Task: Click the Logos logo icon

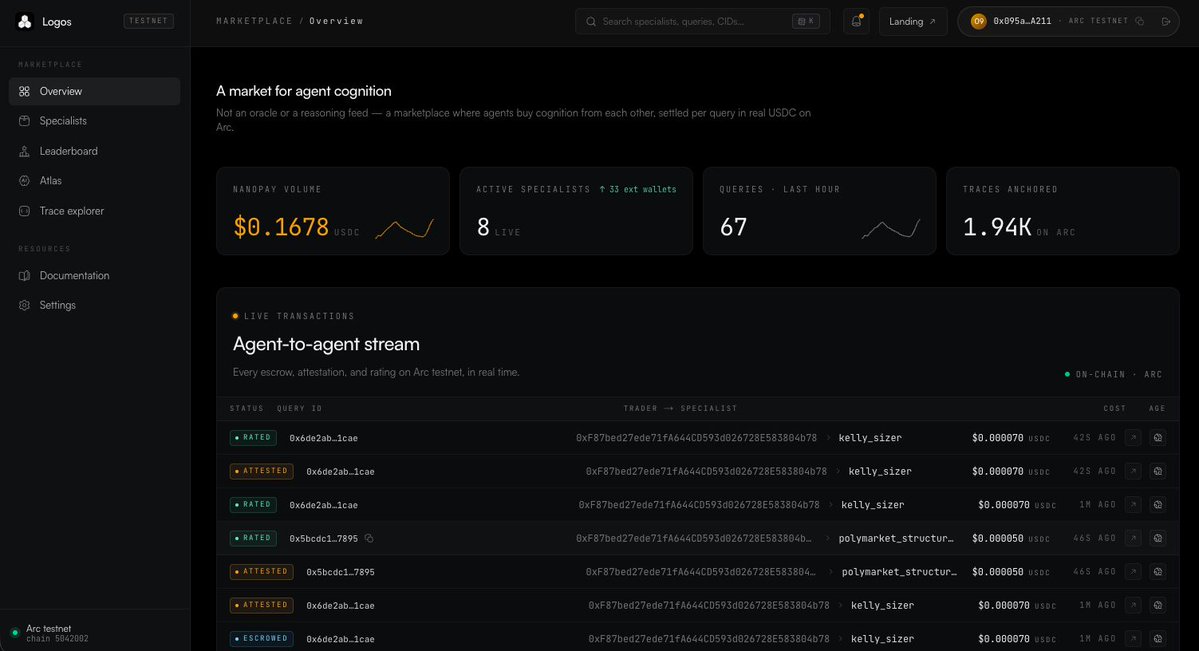Action: pos(24,21)
